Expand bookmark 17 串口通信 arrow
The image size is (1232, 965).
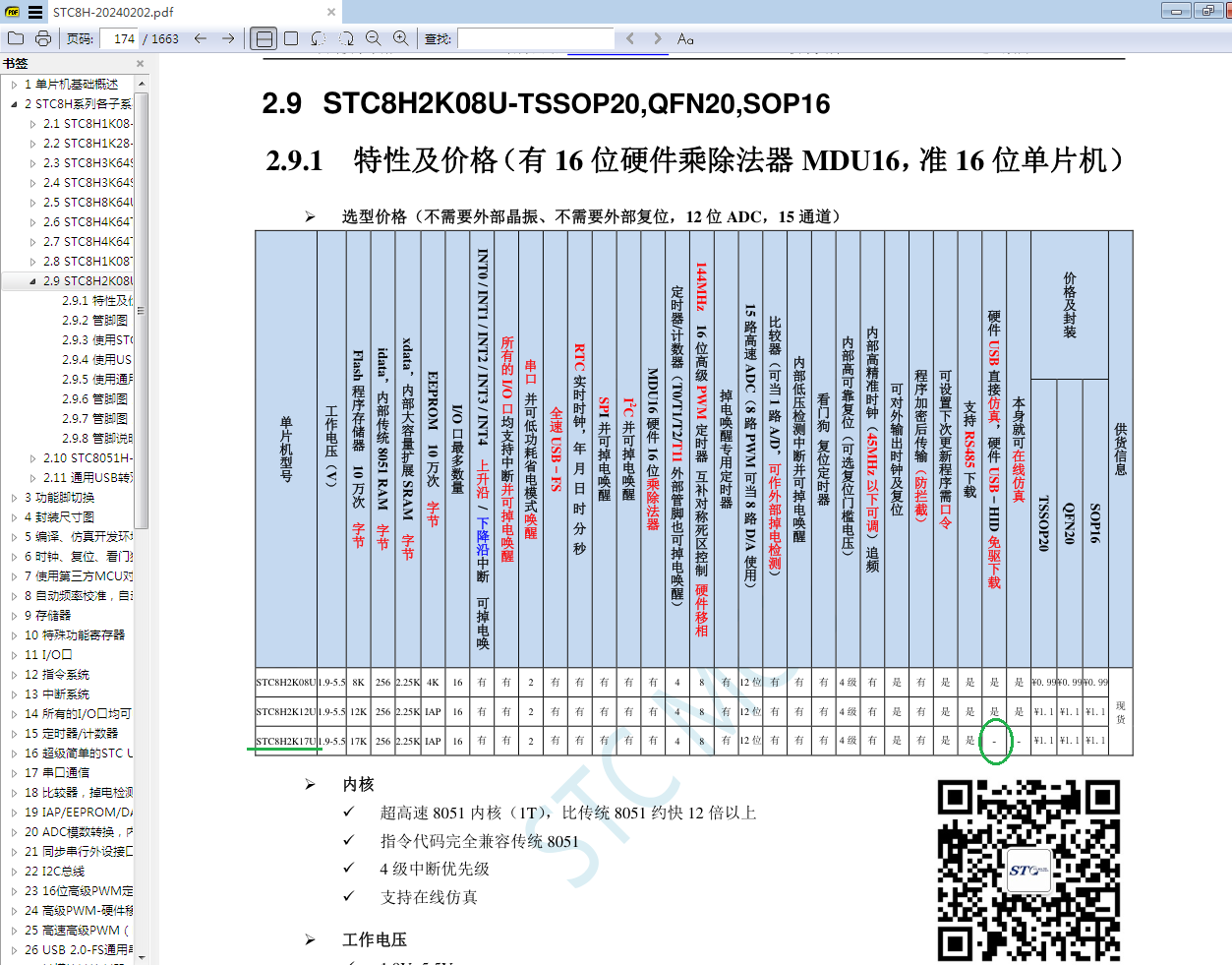[x=14, y=773]
